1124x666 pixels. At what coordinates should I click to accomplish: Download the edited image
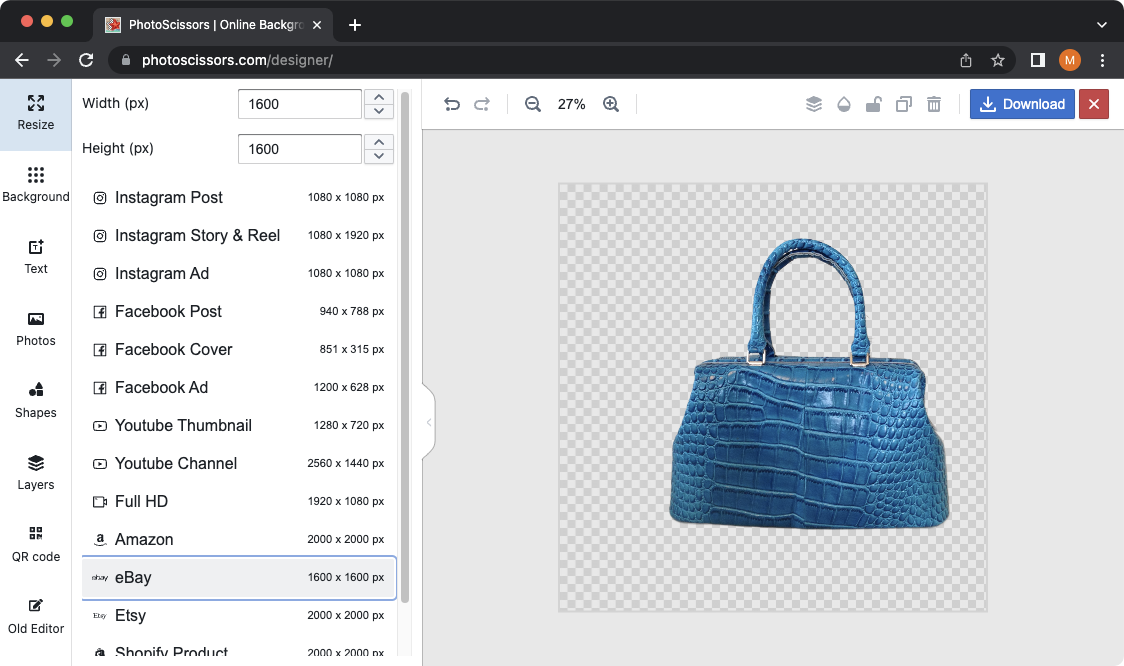coord(1022,103)
